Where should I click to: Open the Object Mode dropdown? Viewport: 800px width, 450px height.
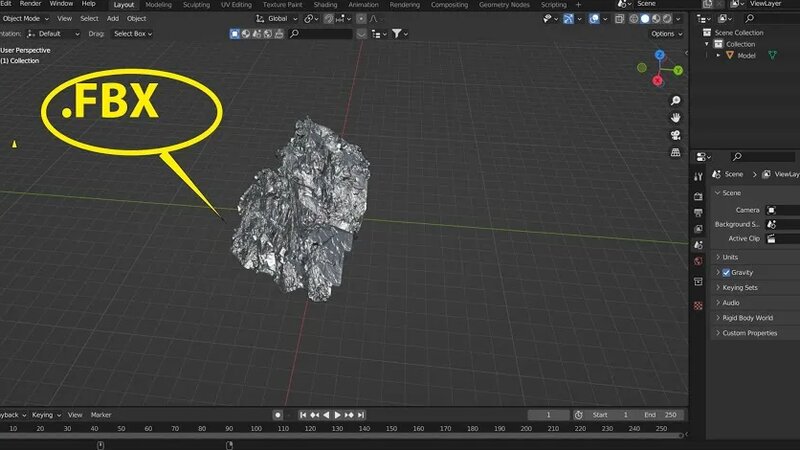pyautogui.click(x=24, y=18)
